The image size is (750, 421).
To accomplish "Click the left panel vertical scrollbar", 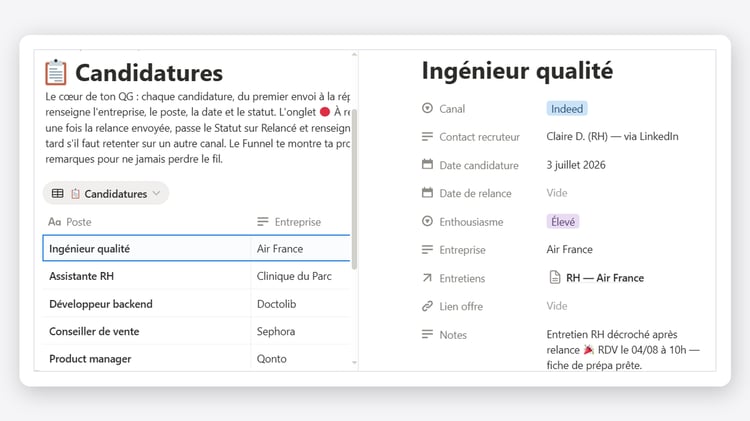I will click(354, 189).
